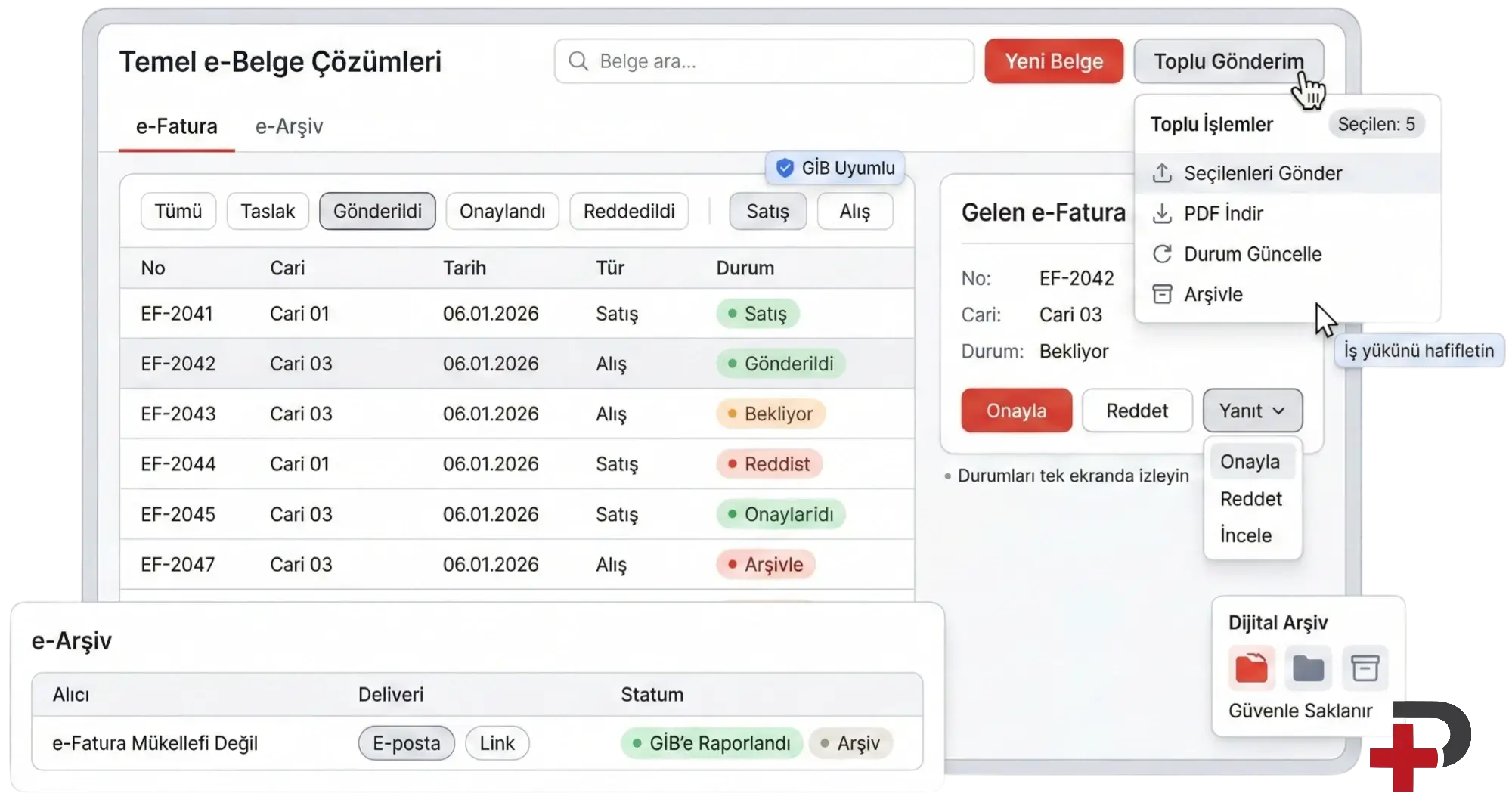Toggle the Satış type filter
Screen dimensions: 1512x812
tap(767, 212)
